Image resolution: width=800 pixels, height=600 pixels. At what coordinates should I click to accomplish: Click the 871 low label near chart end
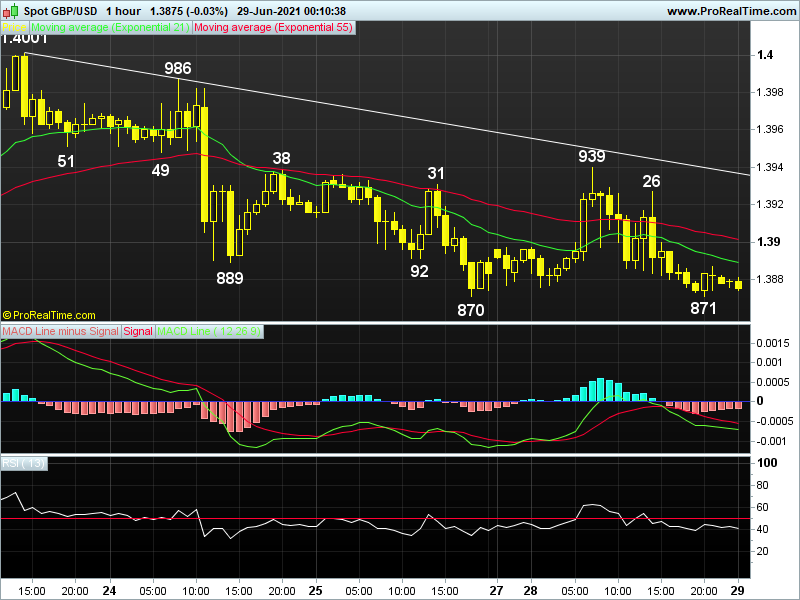(703, 308)
